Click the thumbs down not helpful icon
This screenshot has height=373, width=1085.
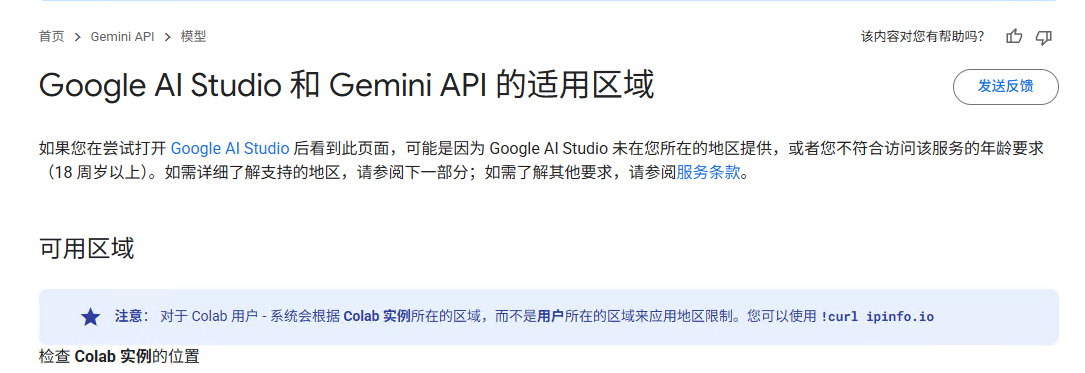[x=1043, y=37]
